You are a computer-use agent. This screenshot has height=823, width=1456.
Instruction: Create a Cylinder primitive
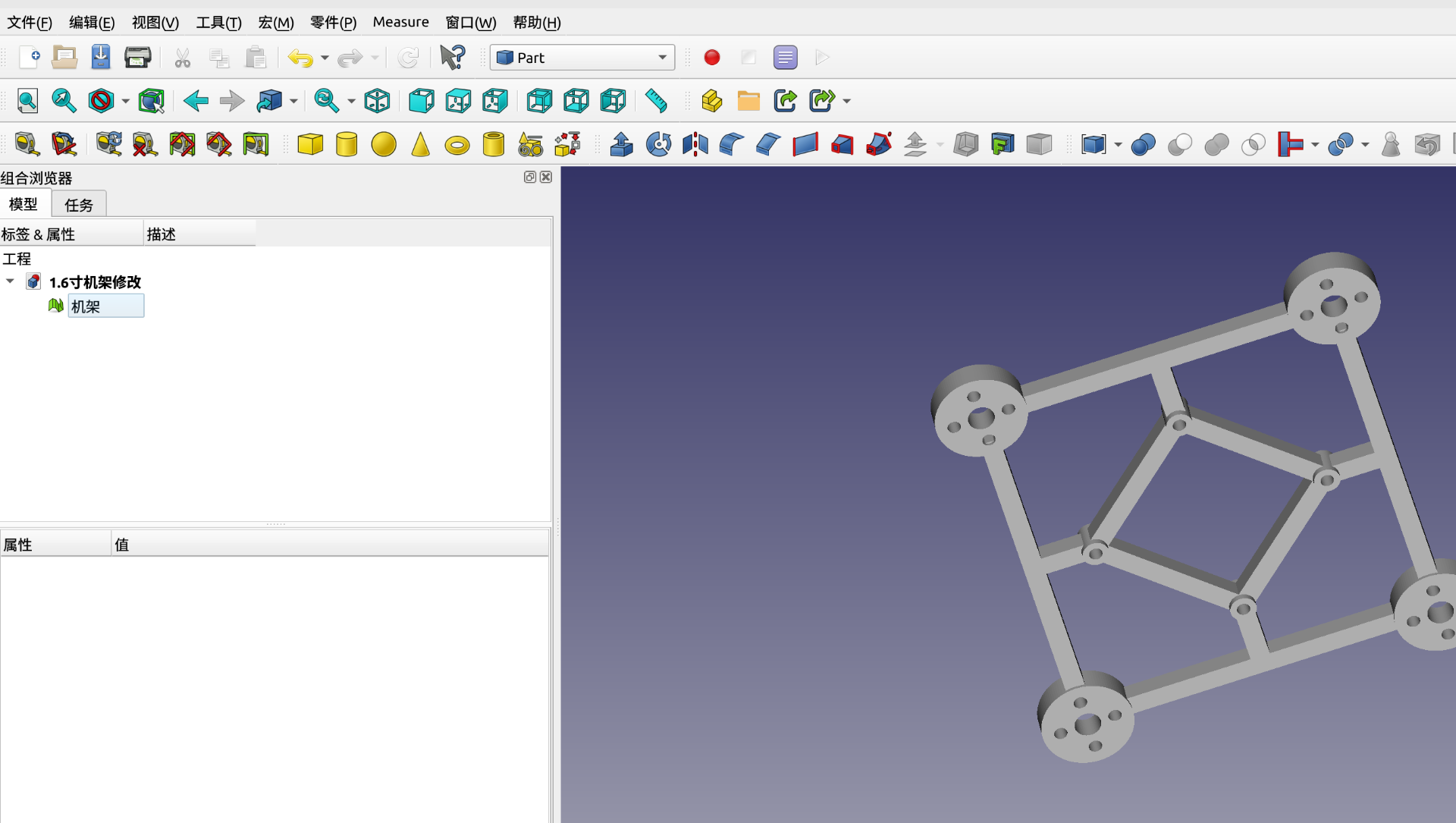coord(347,144)
